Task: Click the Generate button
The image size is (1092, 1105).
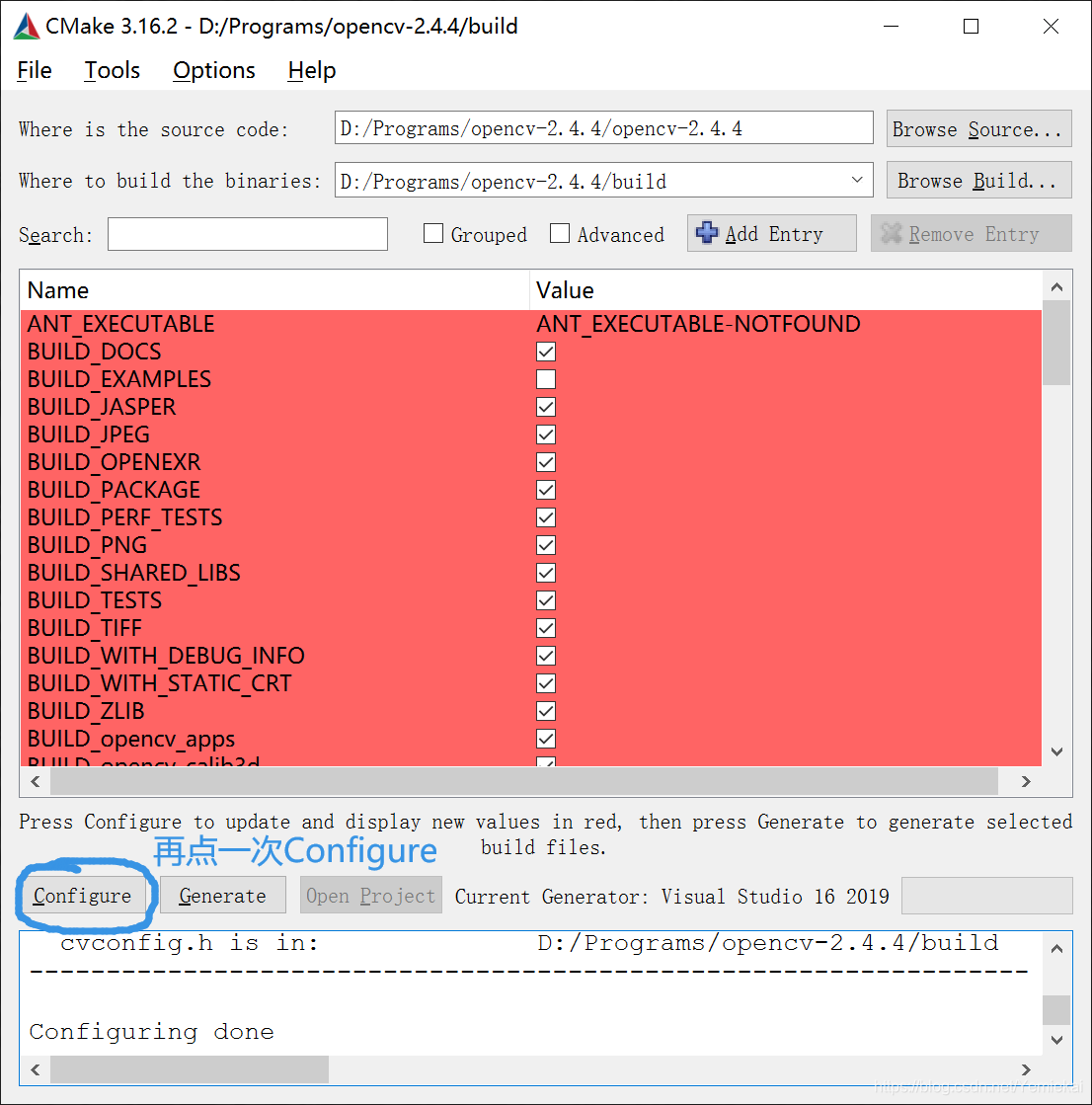Action: coord(222,895)
